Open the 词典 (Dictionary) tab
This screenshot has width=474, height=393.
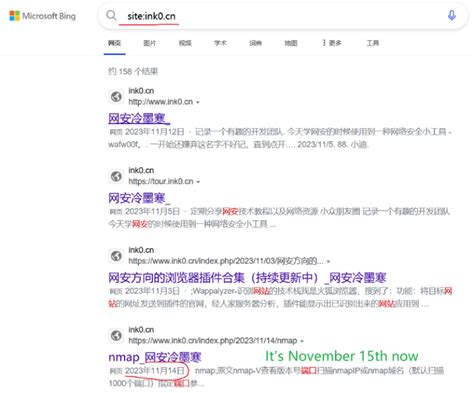[255, 43]
